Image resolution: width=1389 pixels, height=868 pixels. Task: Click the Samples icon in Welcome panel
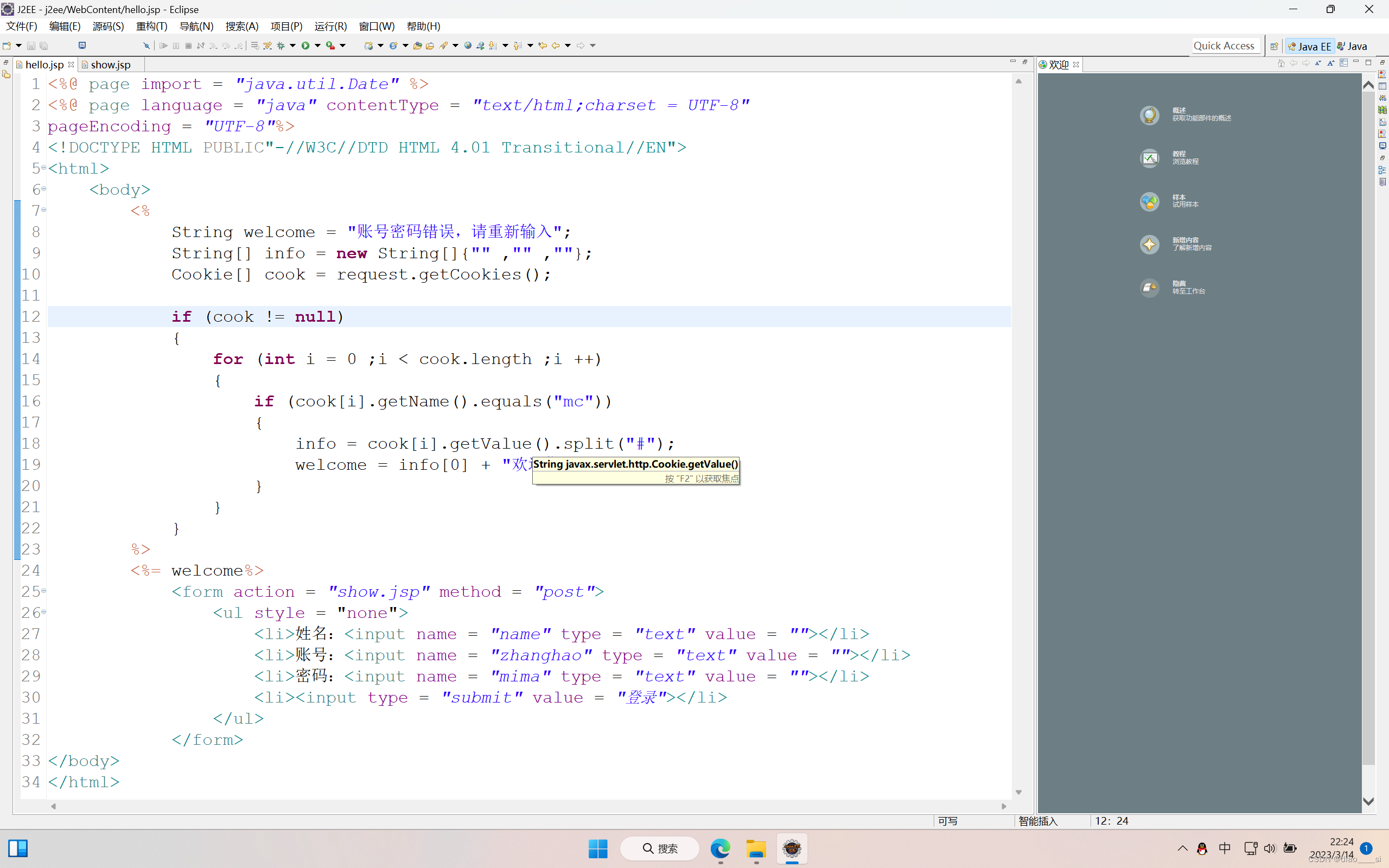(x=1149, y=201)
